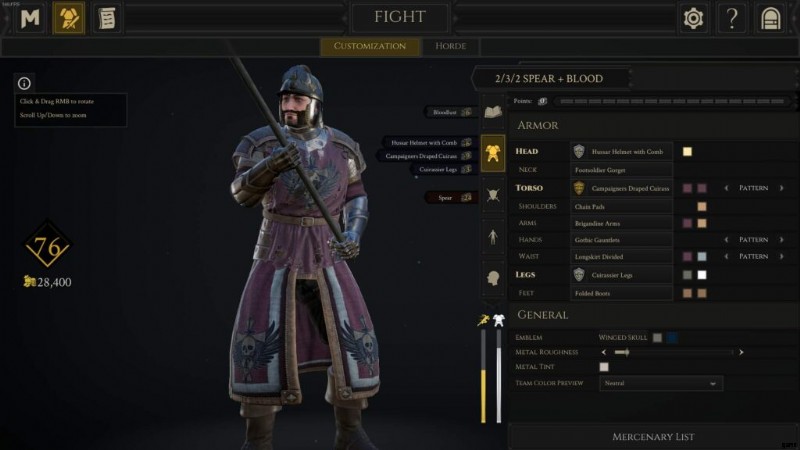Increase Metal Roughness with right arrow
800x450 pixels.
click(741, 352)
